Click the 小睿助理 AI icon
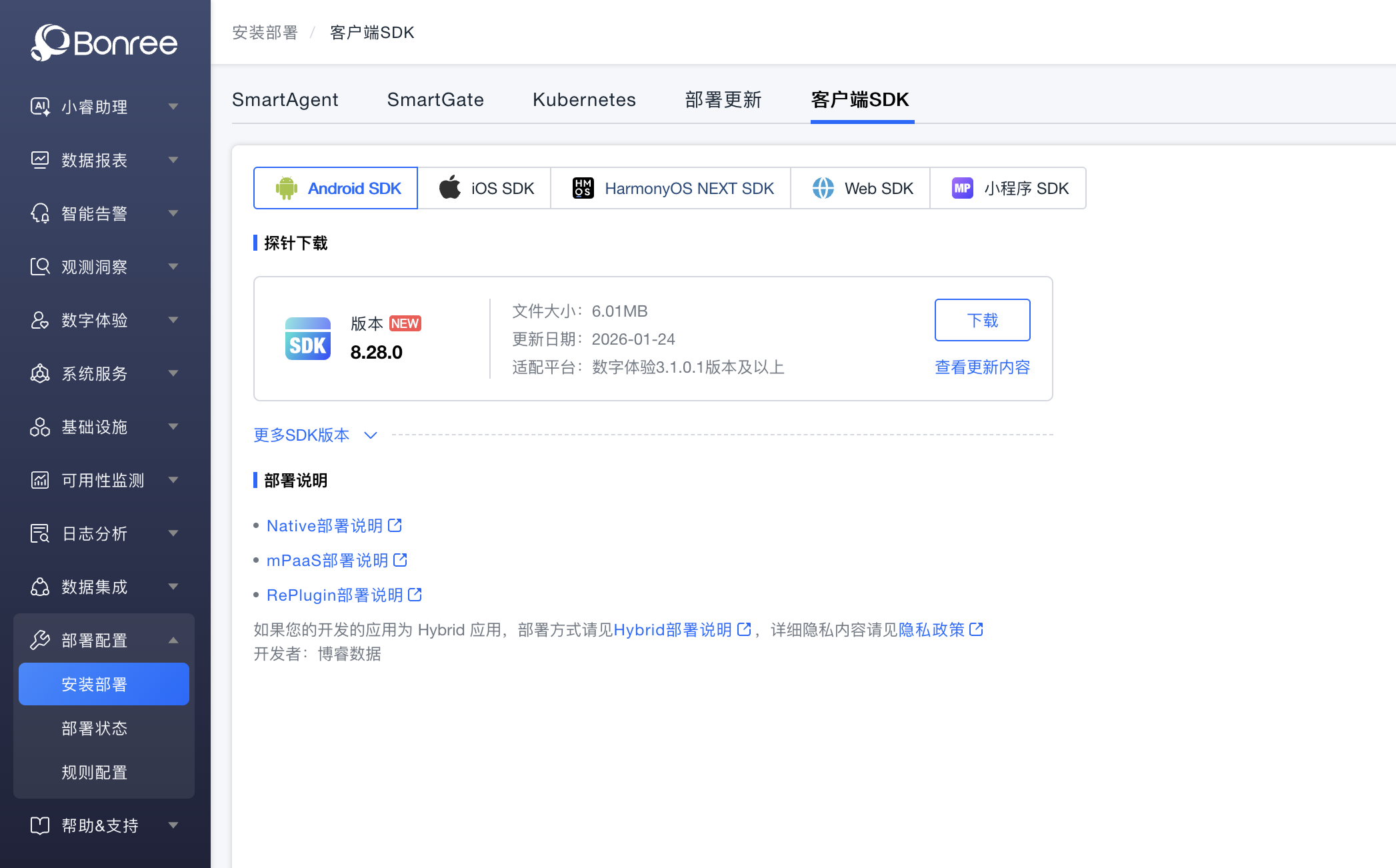This screenshot has width=1396, height=868. (40, 107)
